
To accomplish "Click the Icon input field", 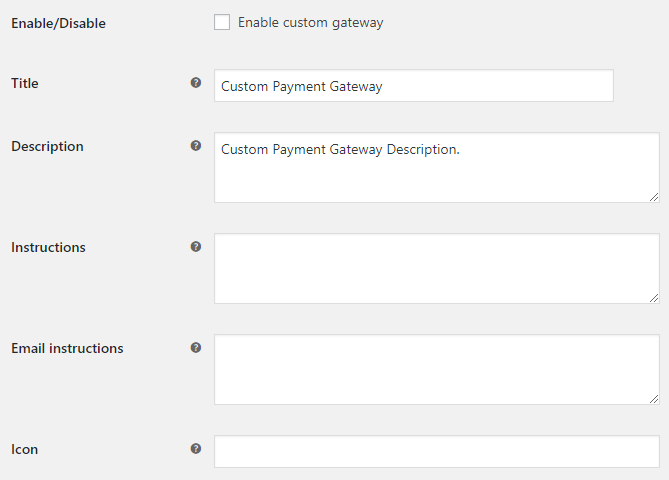I will coord(437,451).
